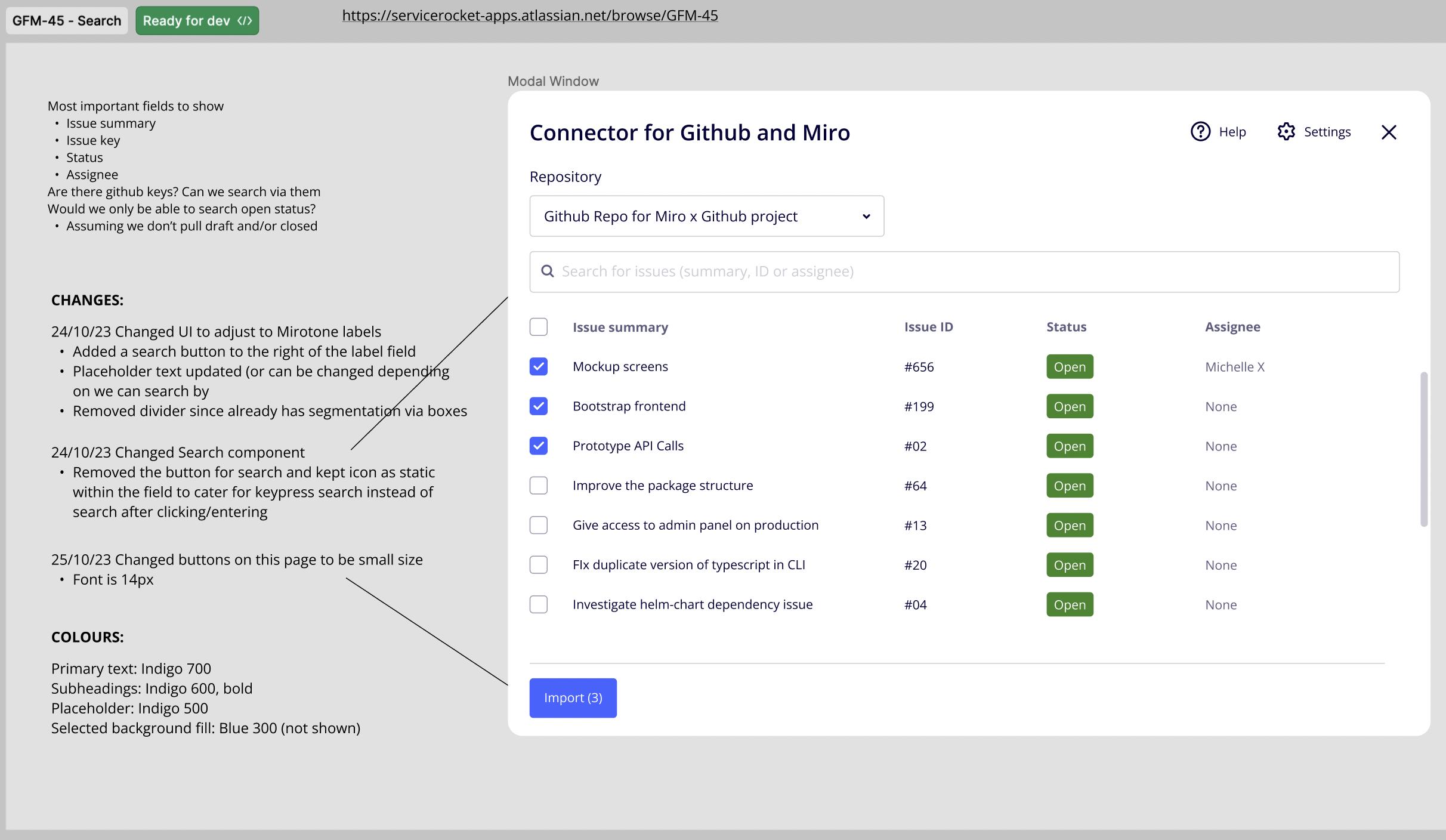Focus the Search for issues input field
This screenshot has height=840, width=1446.
[x=965, y=272]
